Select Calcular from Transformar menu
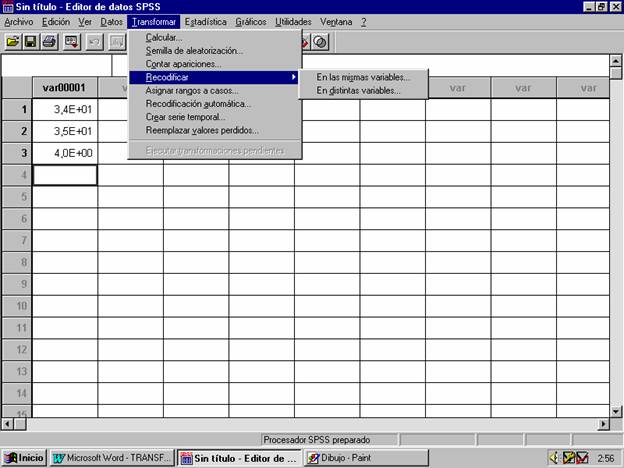The width and height of the screenshot is (624, 468). tap(164, 38)
